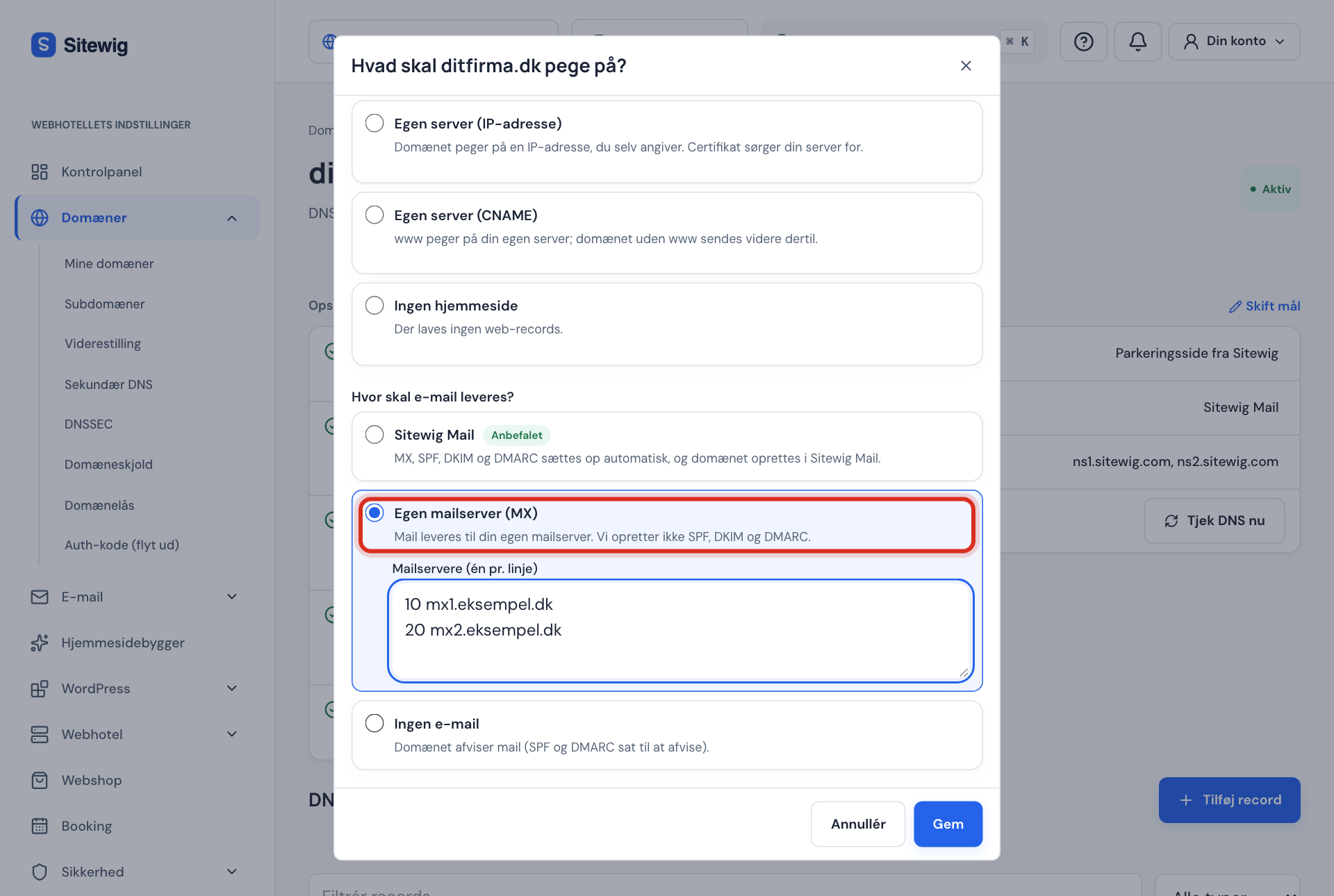Image resolution: width=1334 pixels, height=896 pixels.
Task: Open Auth-kode (flyt ud) item
Action: pos(122,545)
